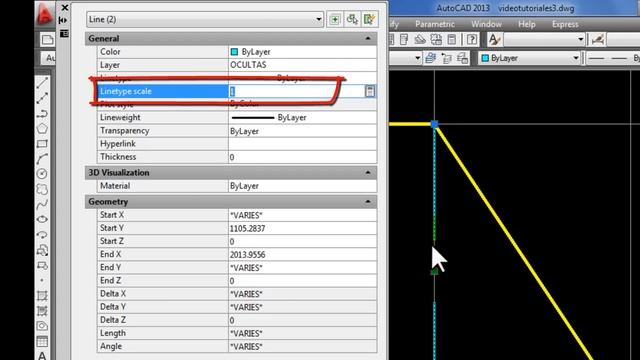The image size is (640, 360).
Task: Open the Markup Set Manager icon
Action: tap(436, 40)
